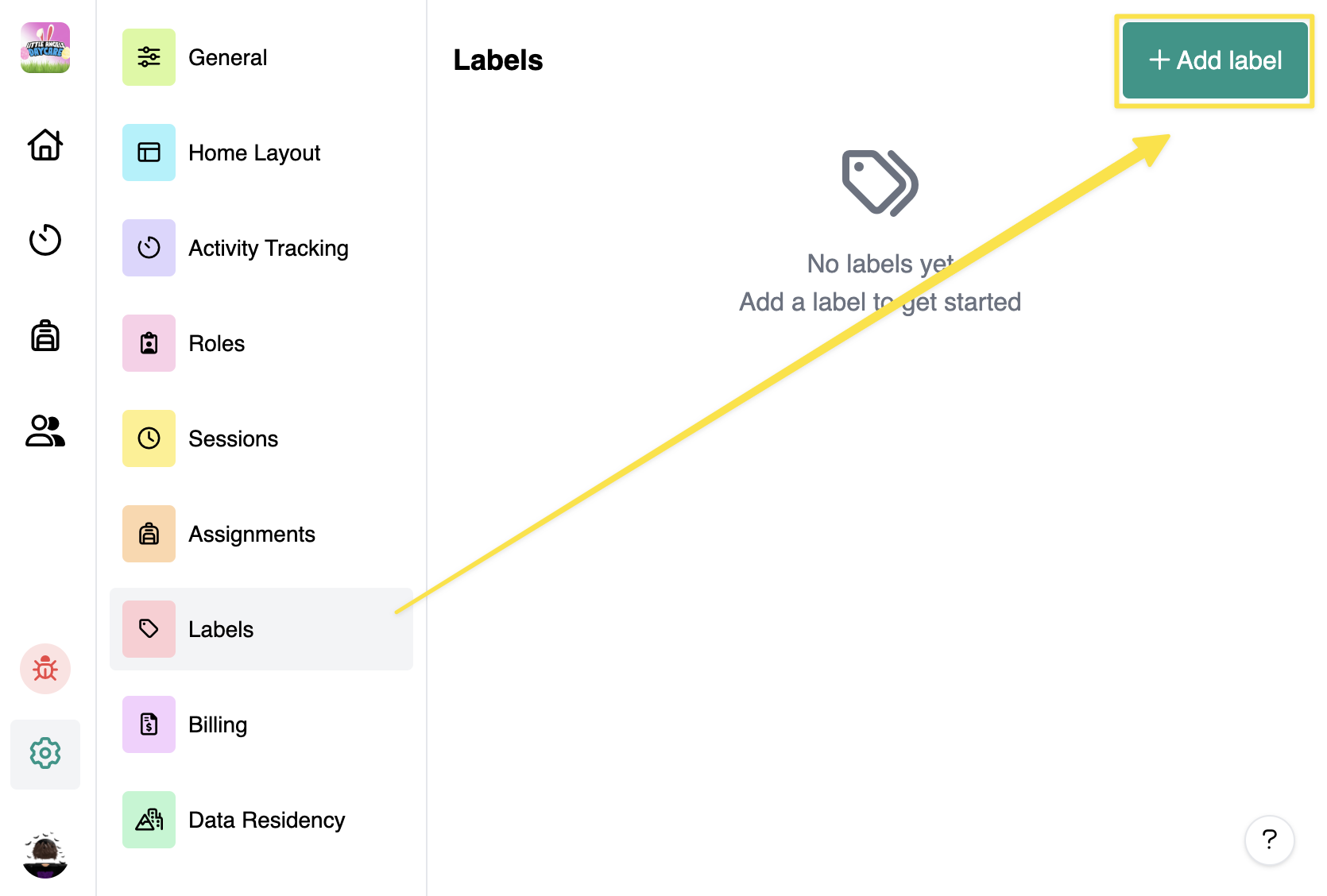Viewport: 1327px width, 896px height.
Task: Open the Billing settings
Action: (218, 724)
